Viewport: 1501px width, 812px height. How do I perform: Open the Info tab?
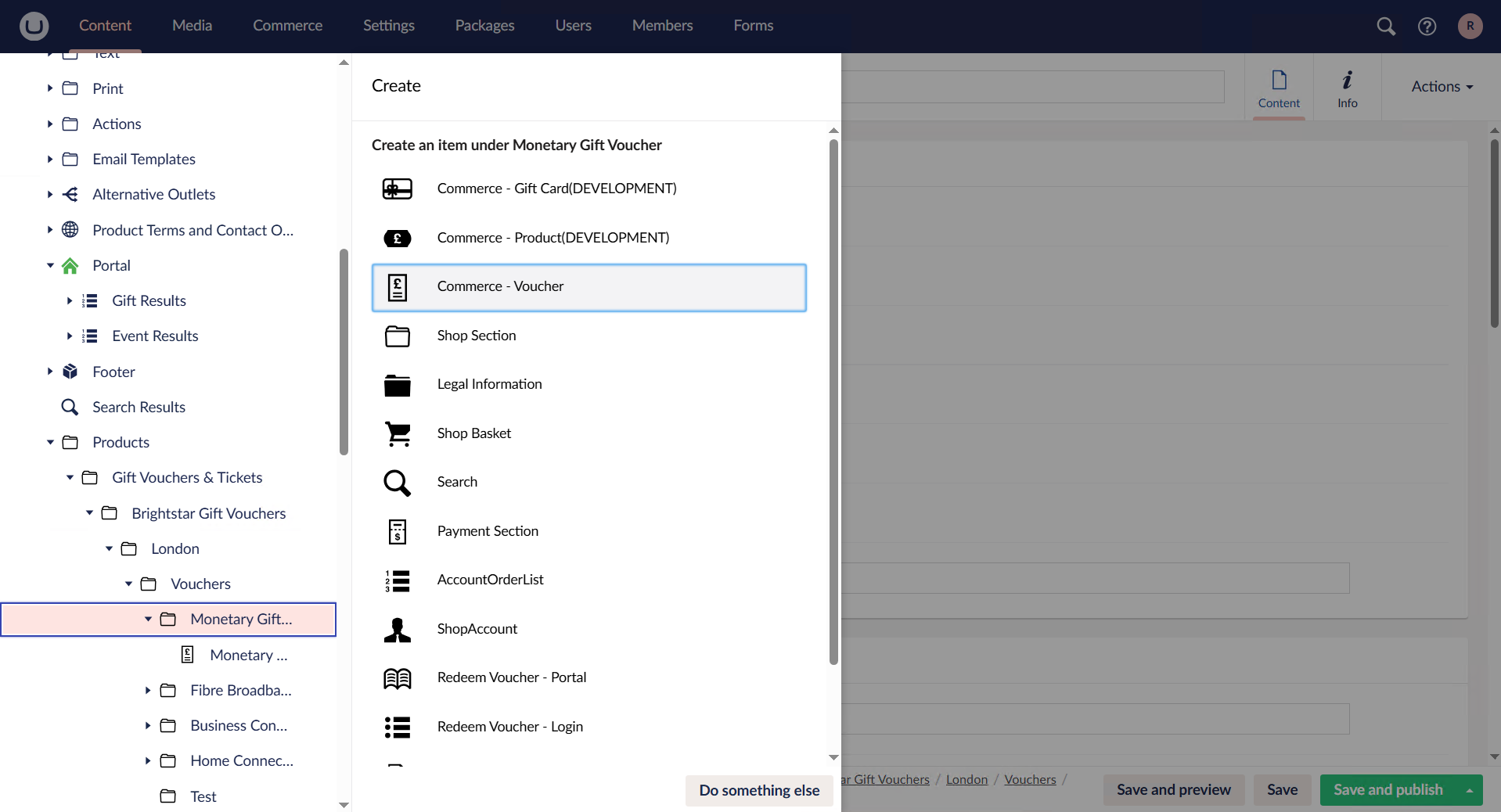[1347, 88]
